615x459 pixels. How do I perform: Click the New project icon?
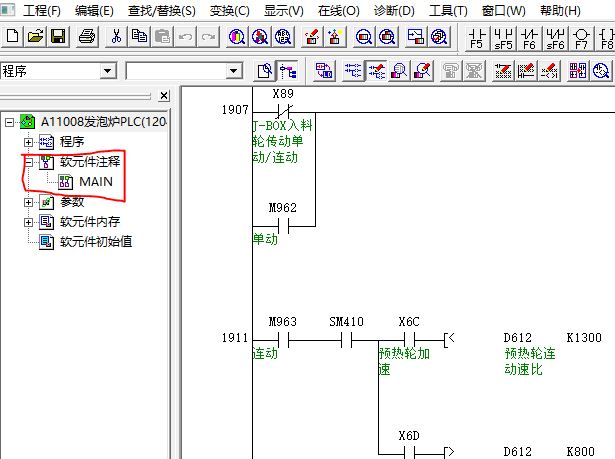point(13,37)
